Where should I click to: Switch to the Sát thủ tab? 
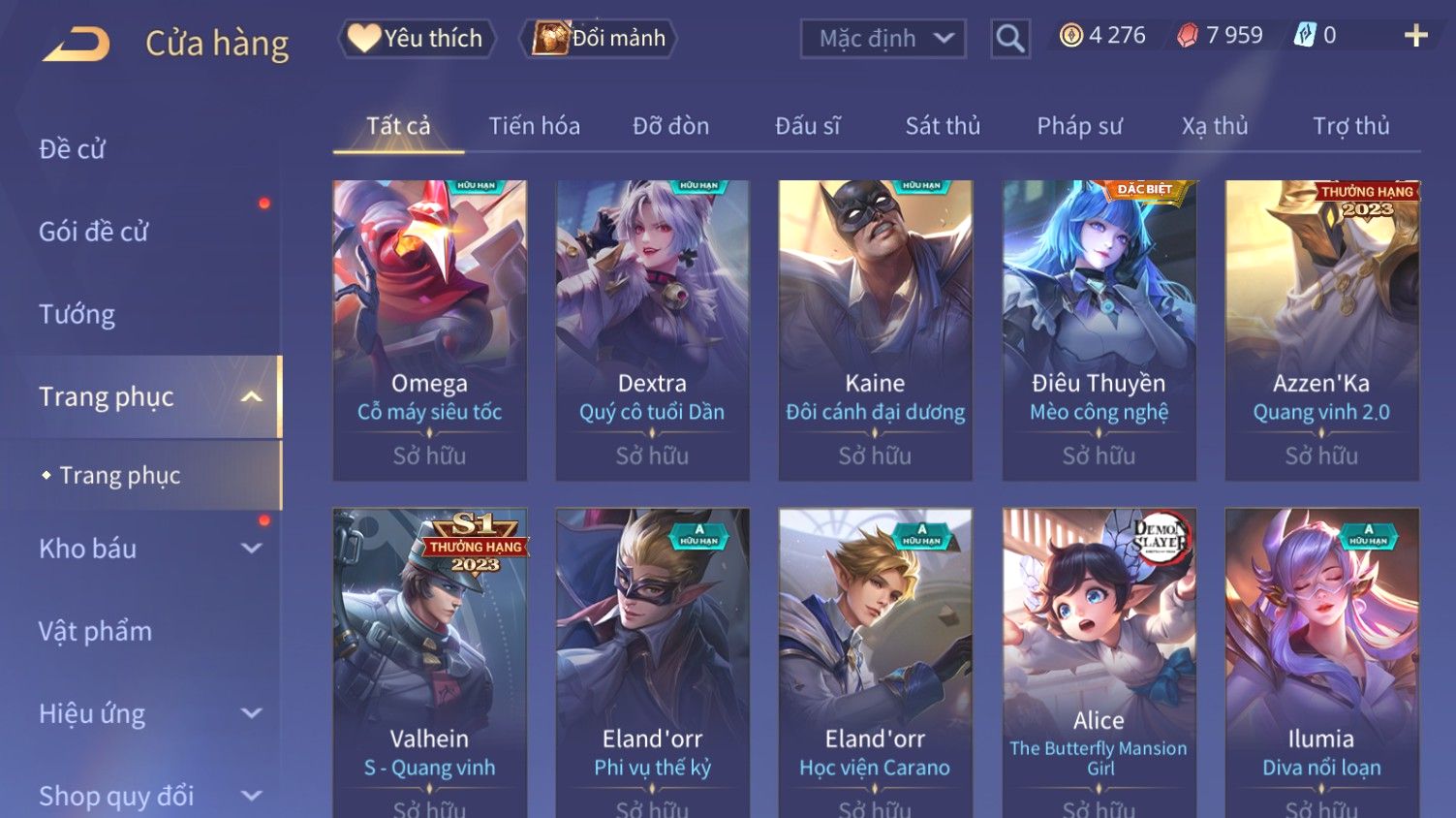[x=943, y=126]
